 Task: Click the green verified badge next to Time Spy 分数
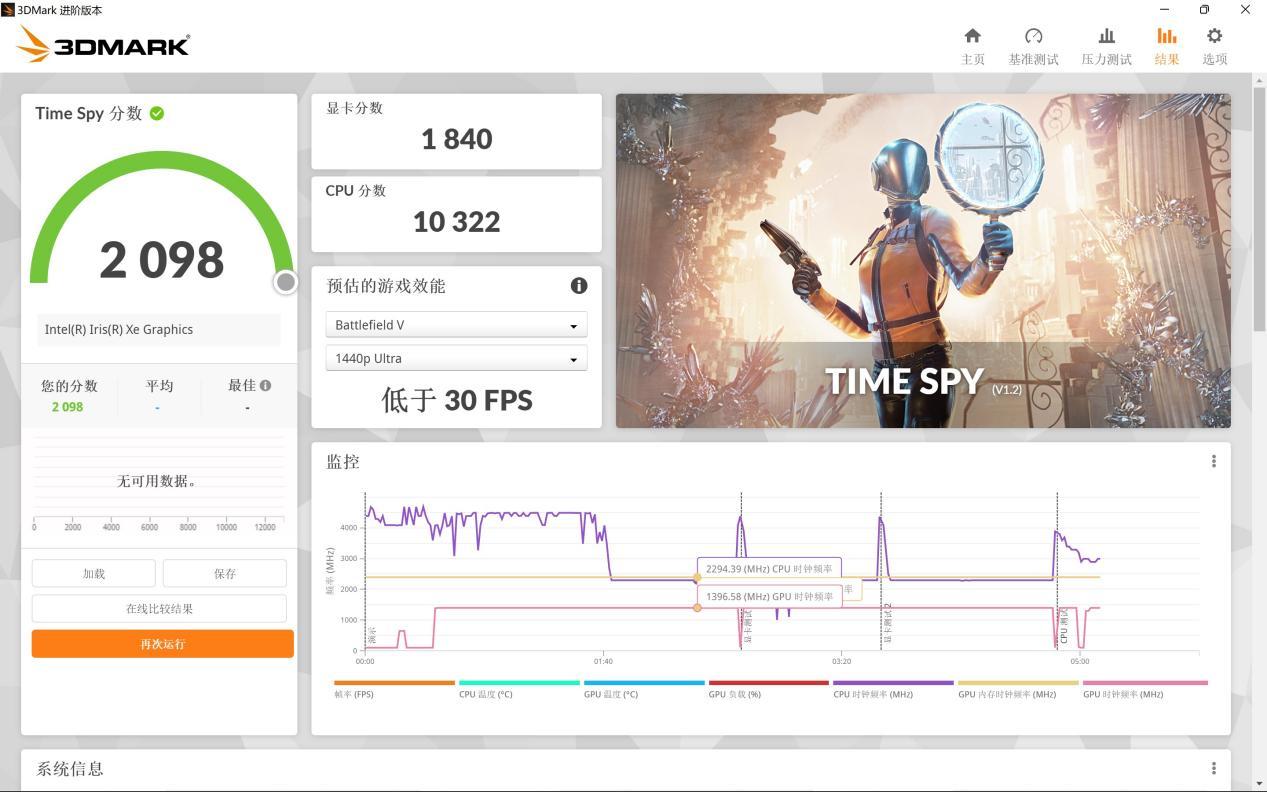156,113
